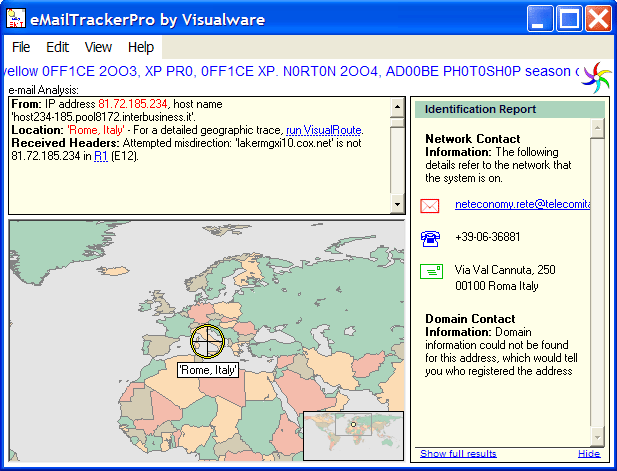Click the colorful pinwheel logo icon
The height and width of the screenshot is (471, 617).
pyautogui.click(x=596, y=76)
